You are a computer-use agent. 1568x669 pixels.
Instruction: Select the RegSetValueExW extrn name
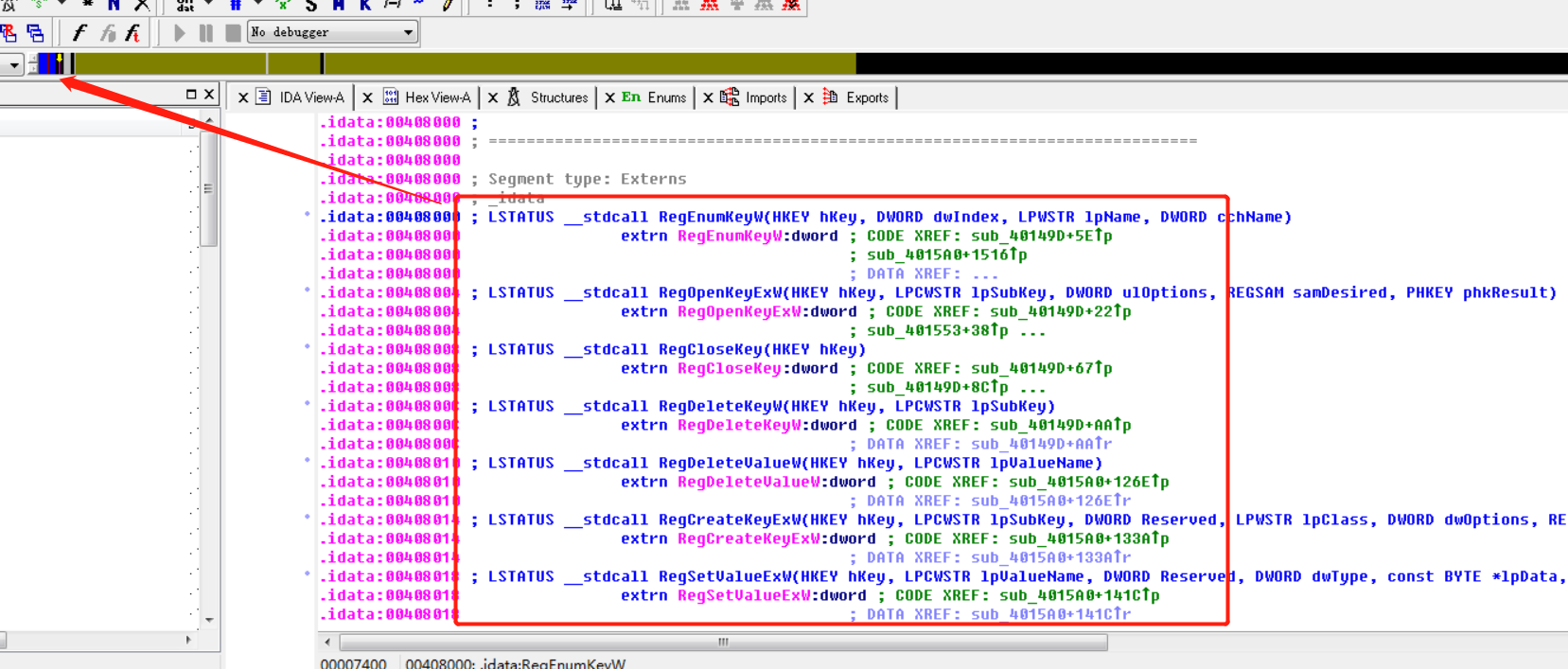point(744,595)
